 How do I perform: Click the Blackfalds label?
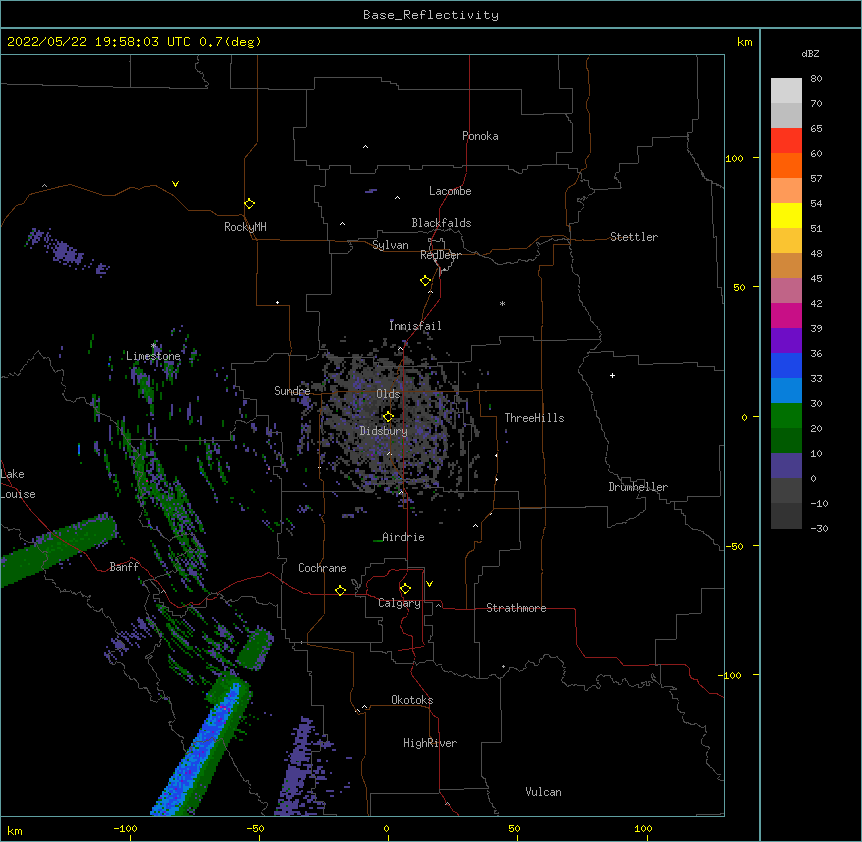click(441, 223)
